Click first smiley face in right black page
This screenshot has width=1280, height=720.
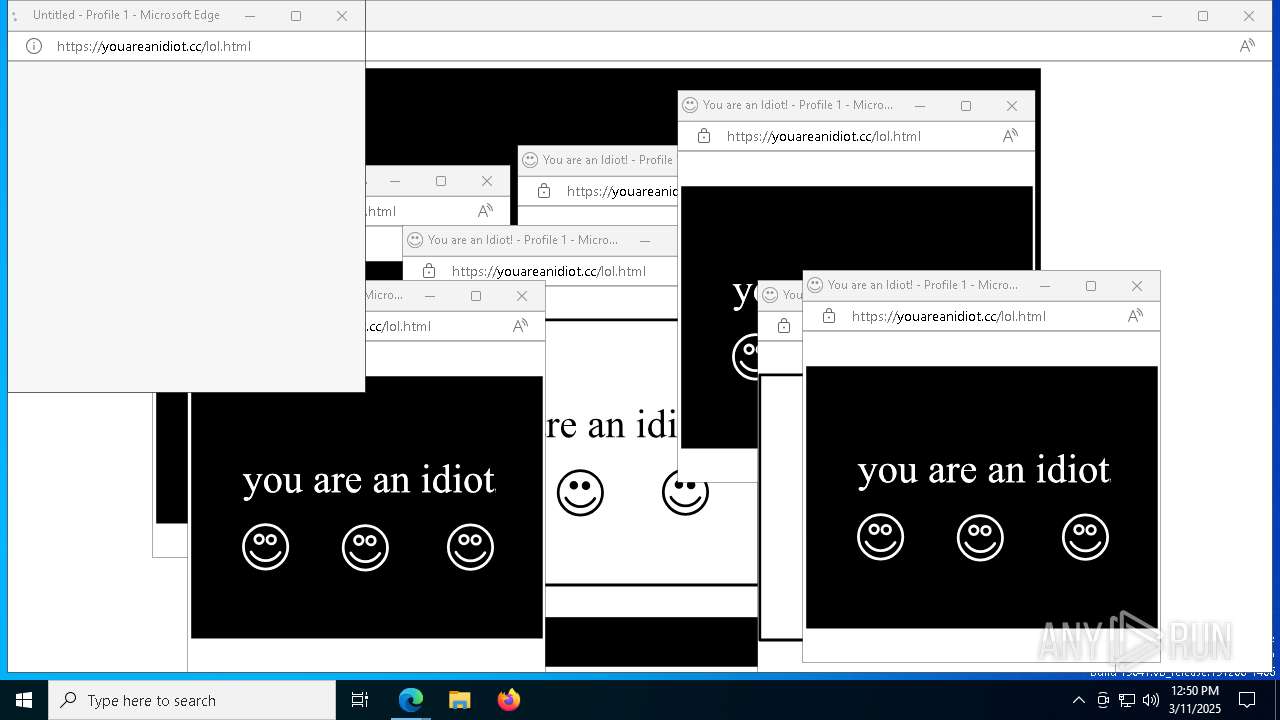coord(881,537)
